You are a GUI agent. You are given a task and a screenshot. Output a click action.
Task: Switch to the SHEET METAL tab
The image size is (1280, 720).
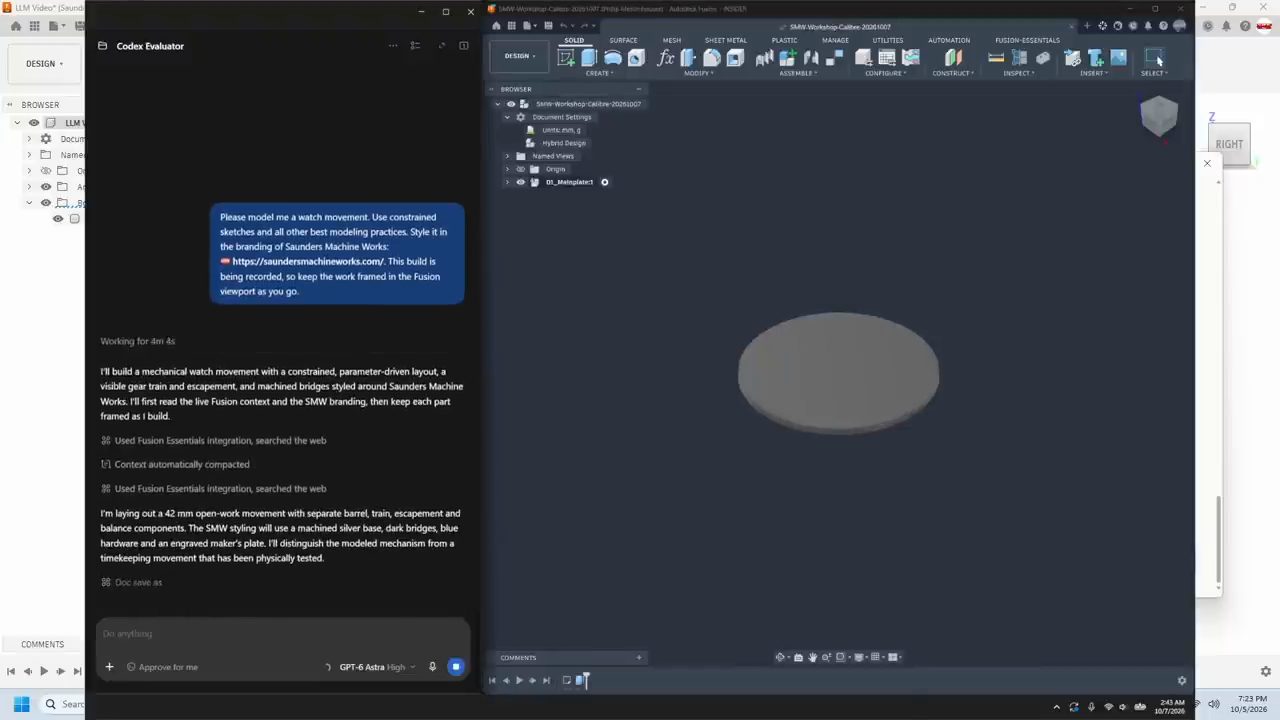click(x=726, y=40)
